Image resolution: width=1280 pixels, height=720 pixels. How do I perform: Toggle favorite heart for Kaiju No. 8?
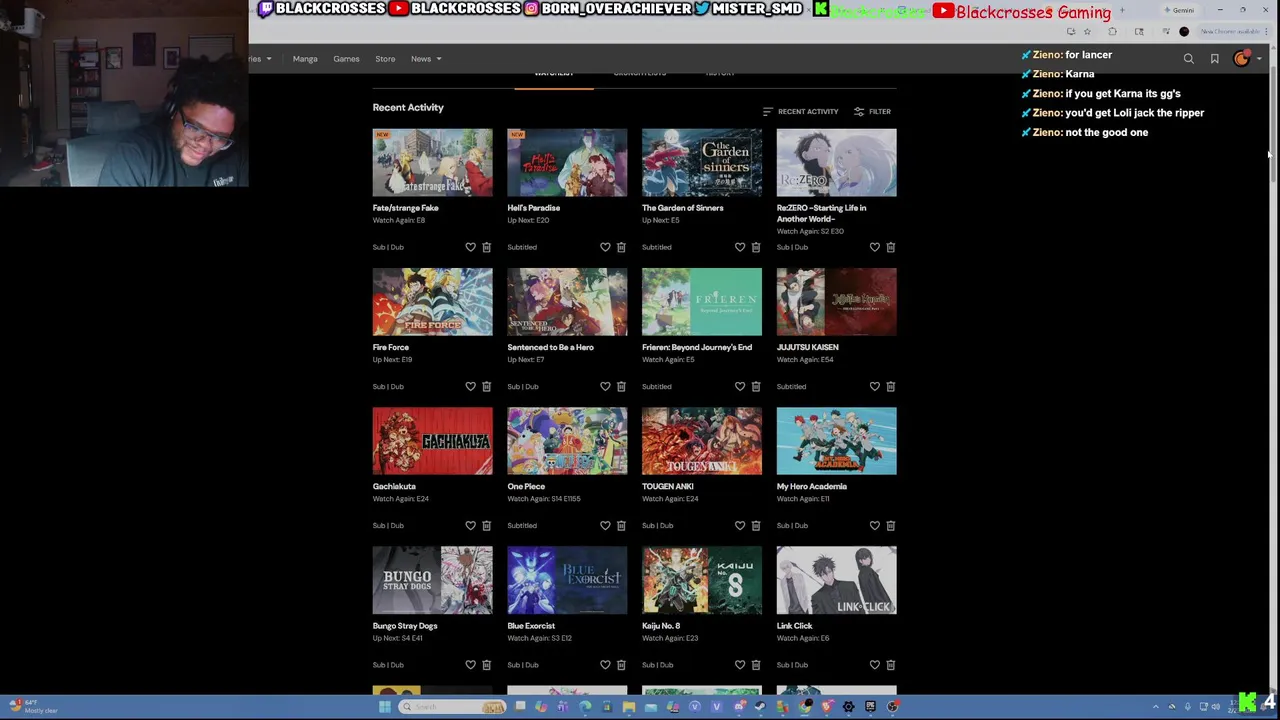click(x=740, y=665)
